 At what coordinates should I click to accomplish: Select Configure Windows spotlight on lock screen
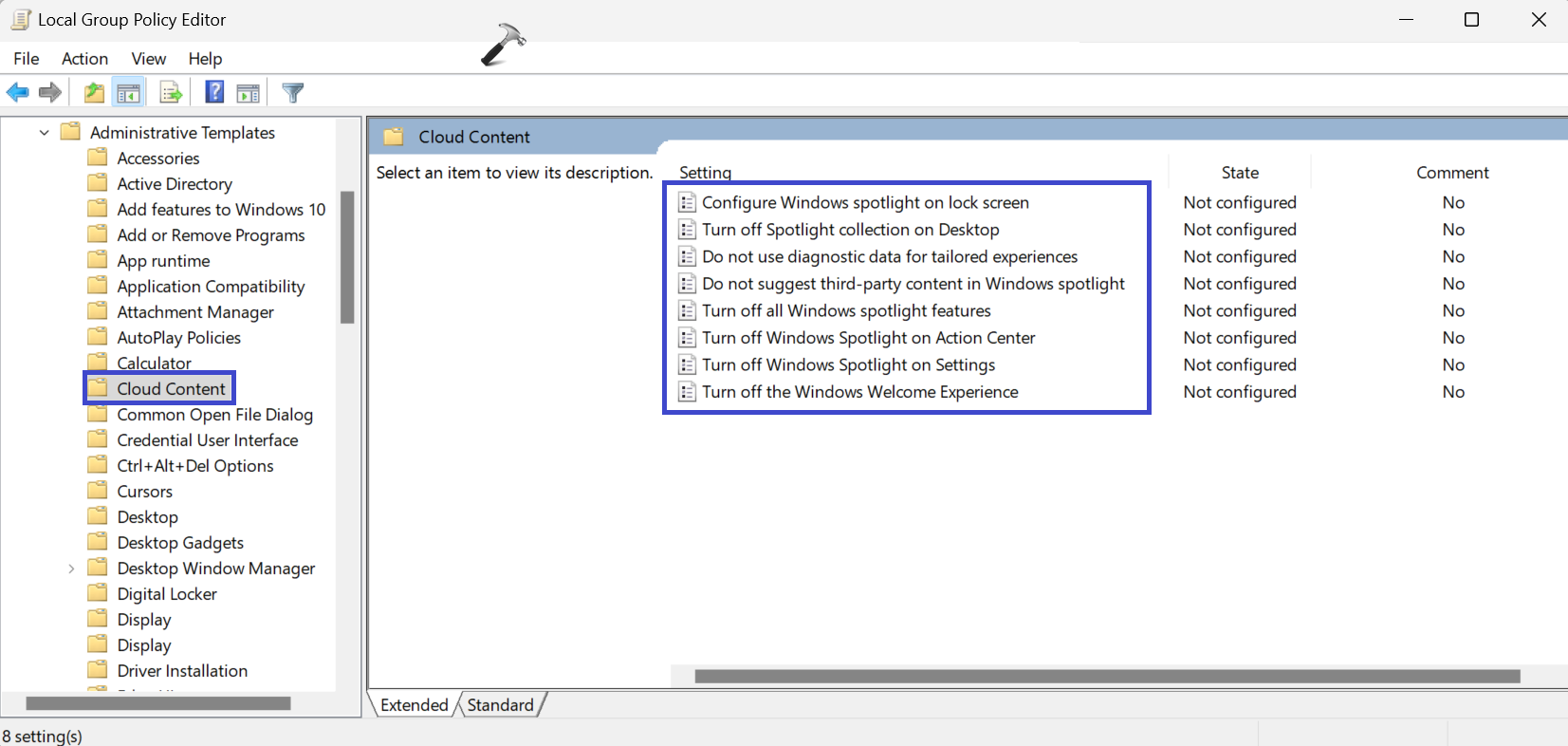coord(865,203)
